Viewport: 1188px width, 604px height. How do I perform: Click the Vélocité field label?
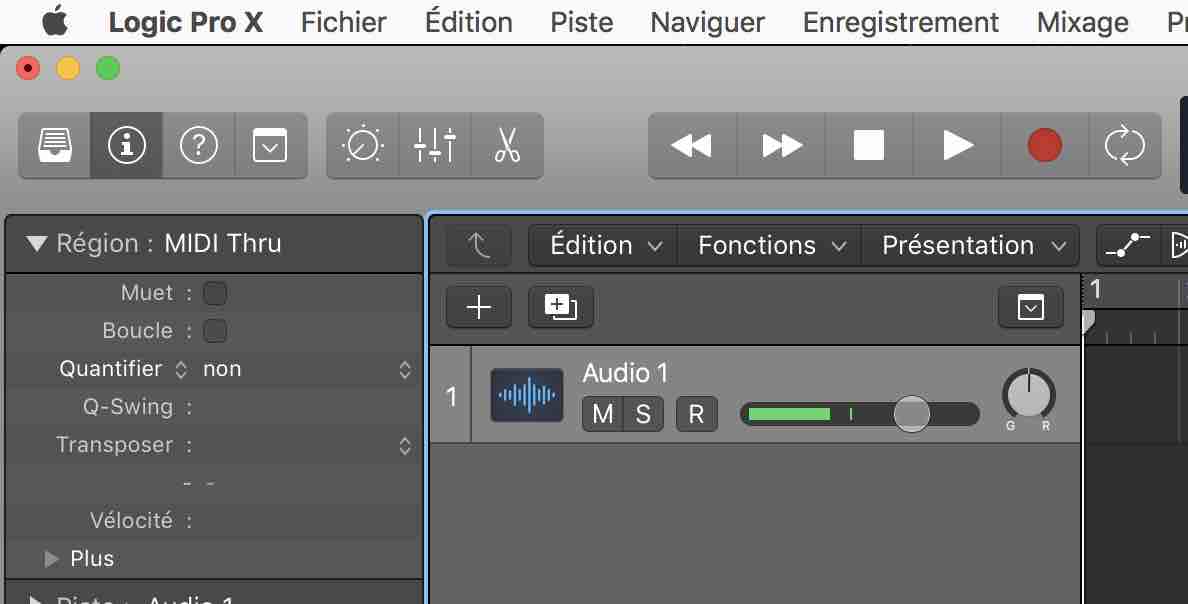click(x=131, y=521)
